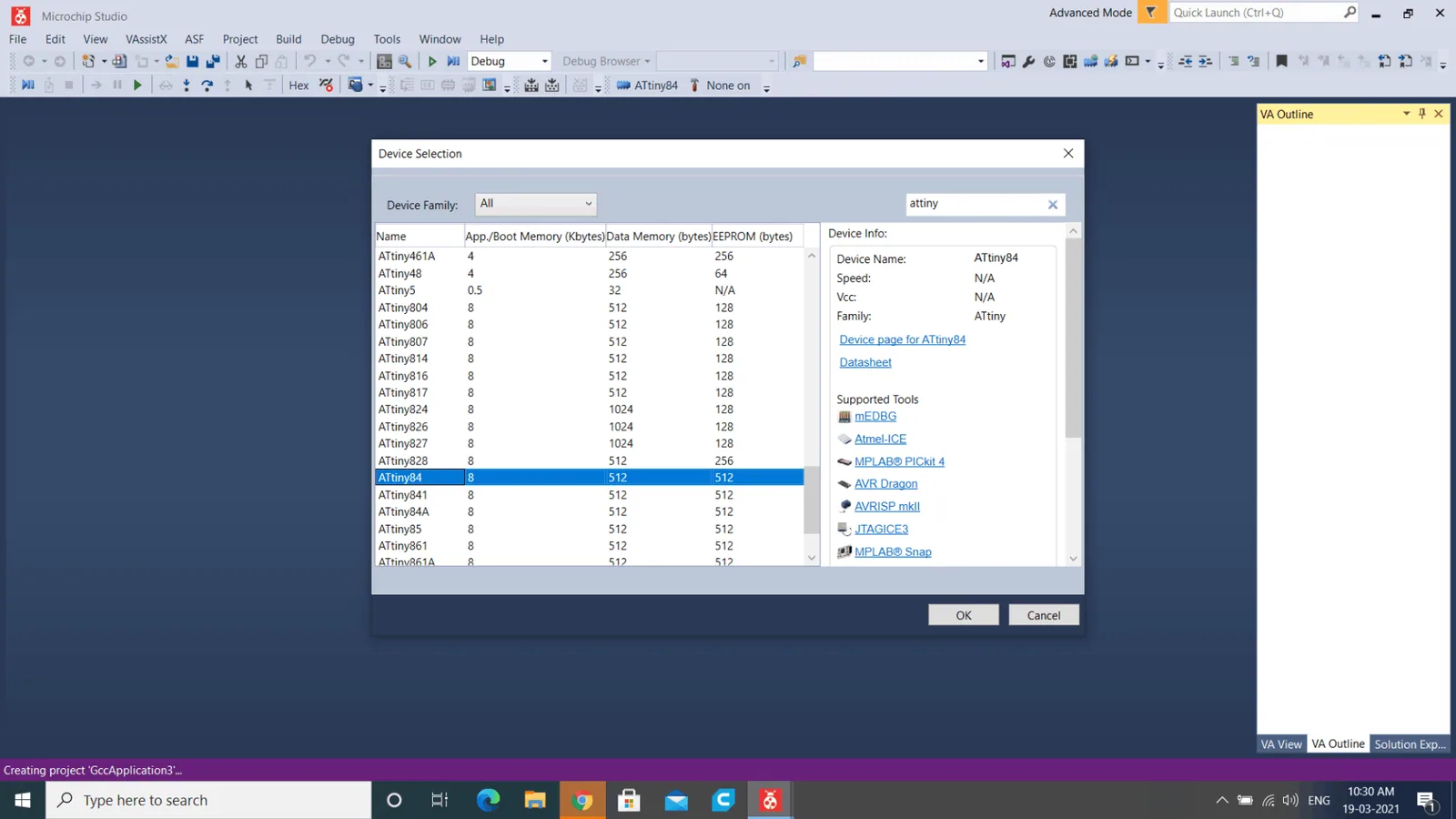The width and height of the screenshot is (1456, 819).
Task: Click the Cut scissors icon
Action: 241,61
